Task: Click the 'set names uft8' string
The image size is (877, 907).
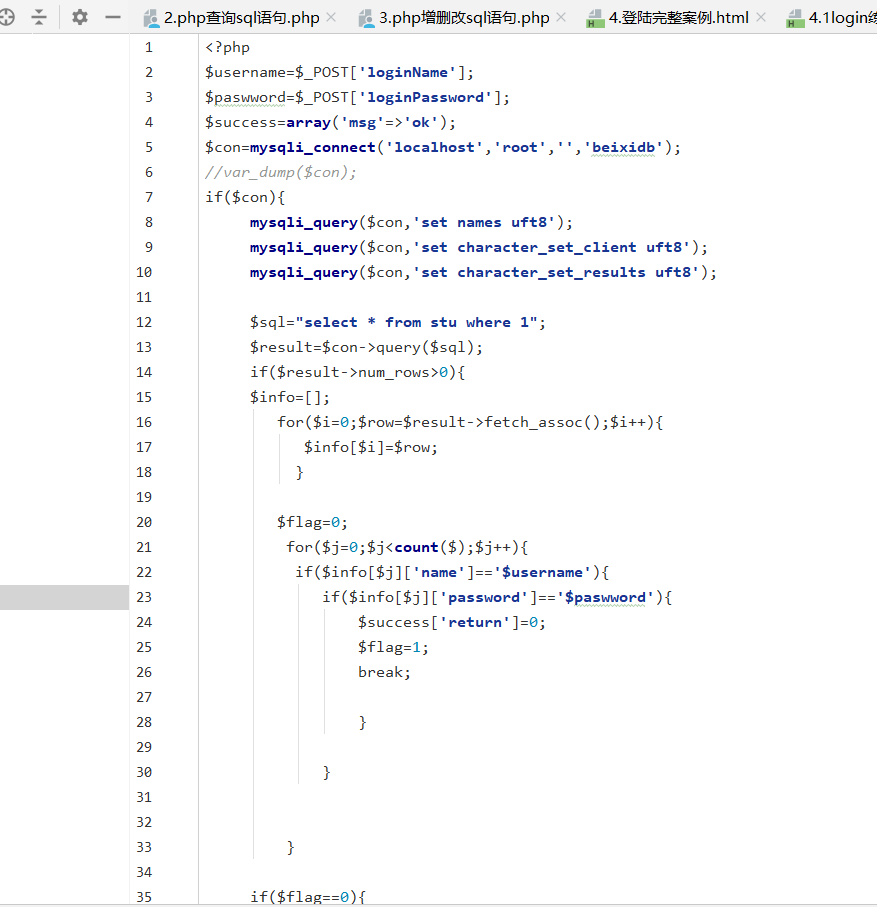Action: [484, 223]
